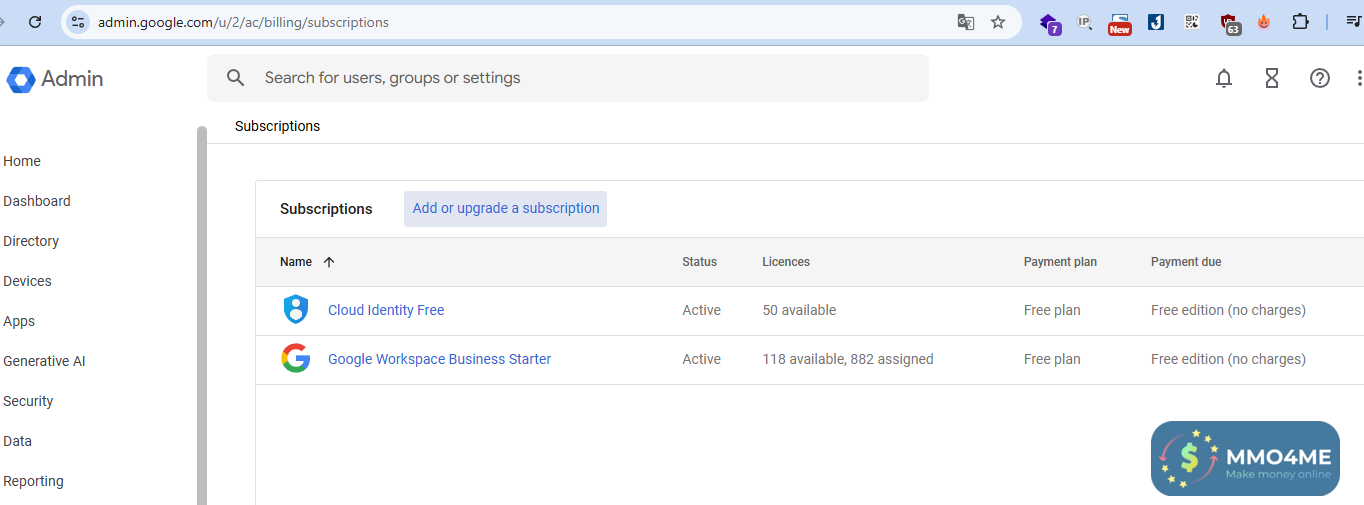Open the tasks hourglass icon
This screenshot has height=505, width=1364.
coord(1272,78)
